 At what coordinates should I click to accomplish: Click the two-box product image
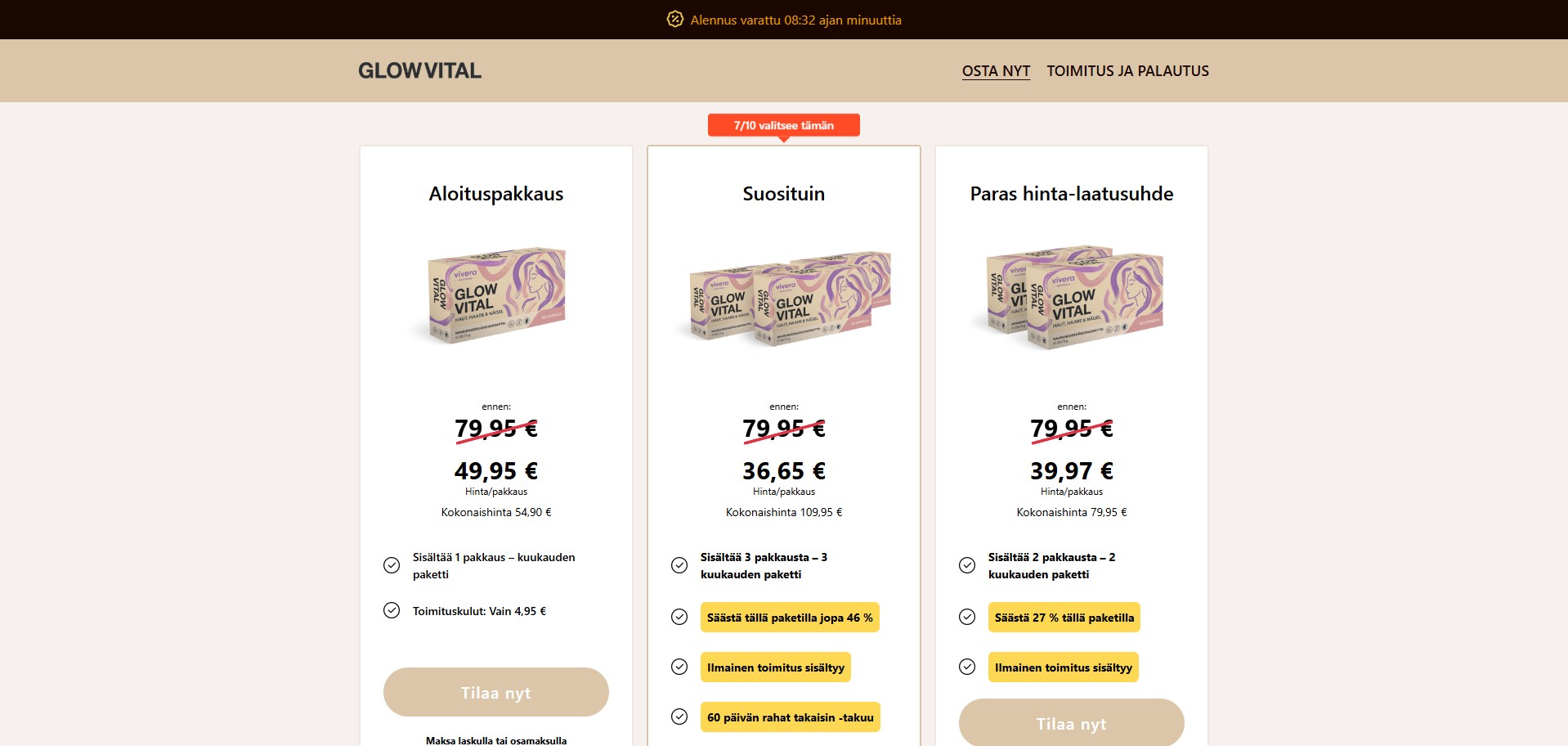point(1072,297)
